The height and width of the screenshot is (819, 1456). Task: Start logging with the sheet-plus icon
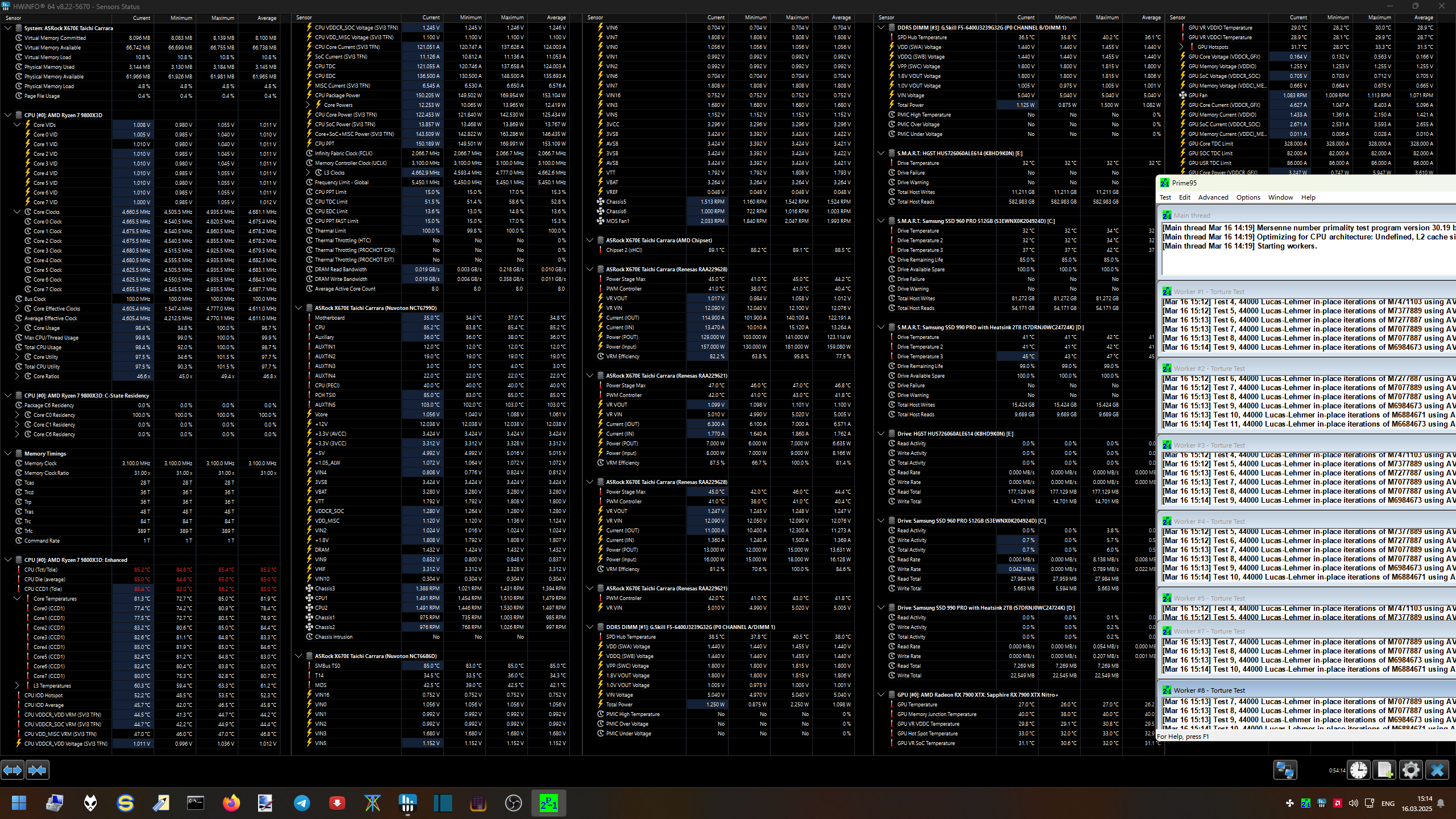click(1384, 770)
